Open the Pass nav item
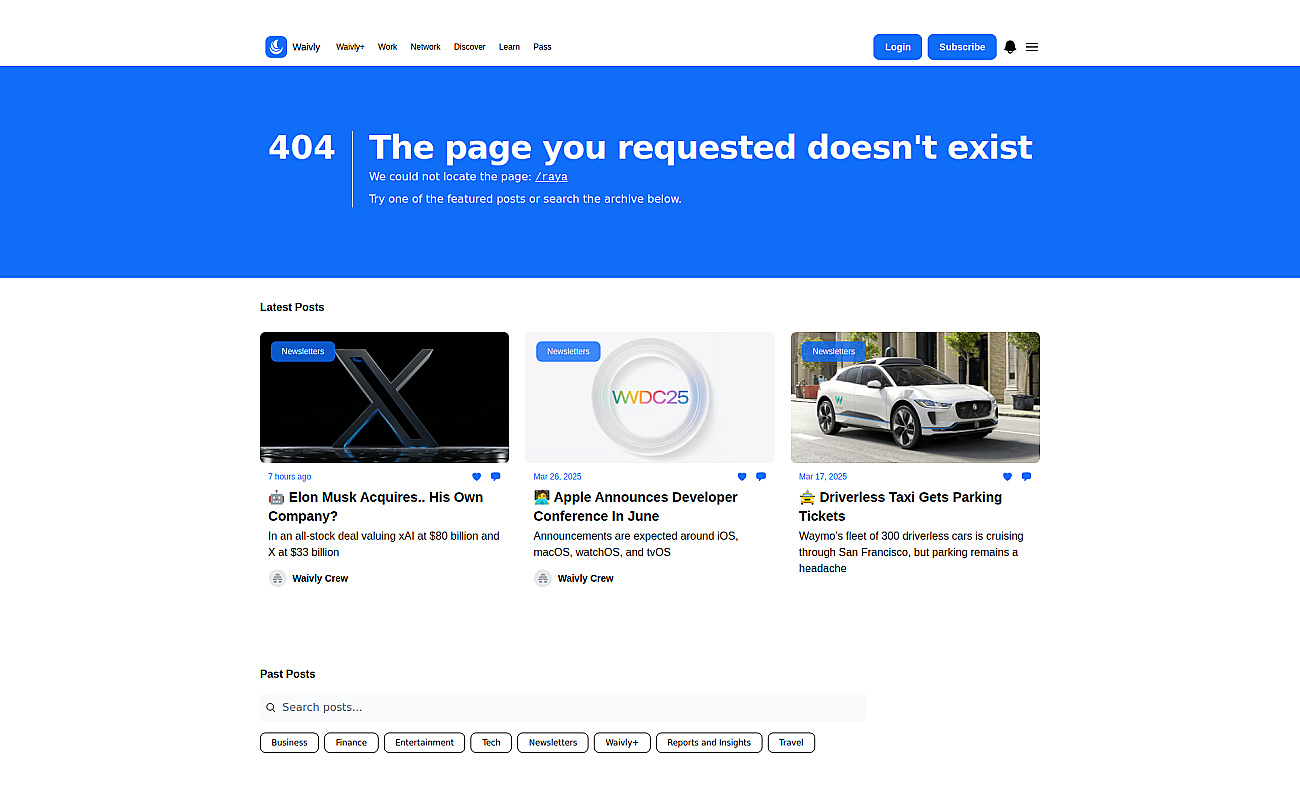 (x=542, y=47)
